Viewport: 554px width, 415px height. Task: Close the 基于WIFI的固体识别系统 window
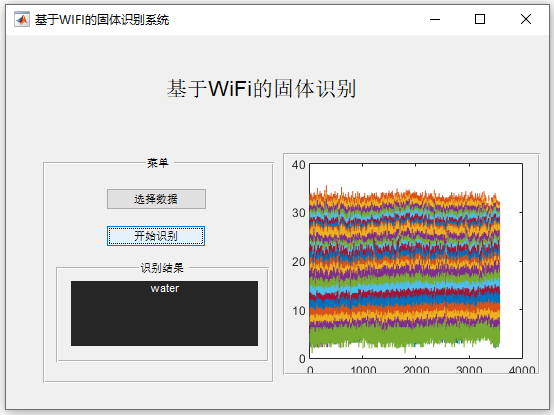tap(526, 19)
